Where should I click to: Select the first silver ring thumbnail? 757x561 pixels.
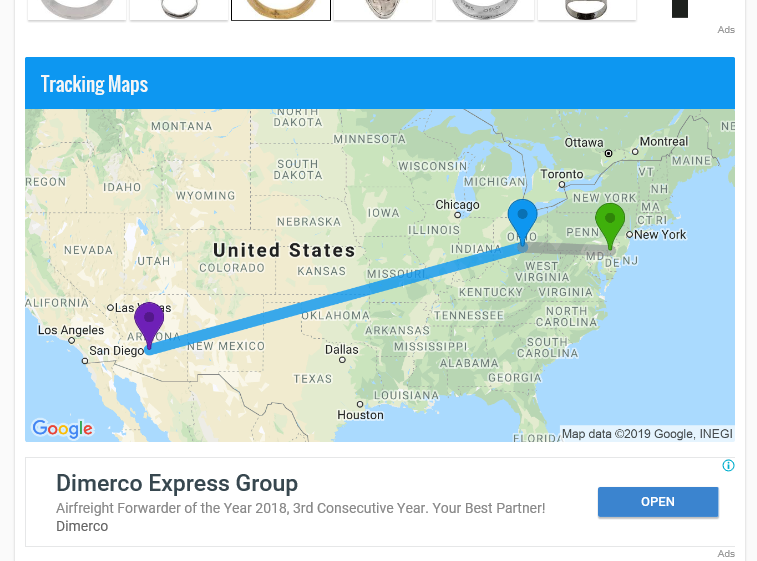[x=76, y=9]
